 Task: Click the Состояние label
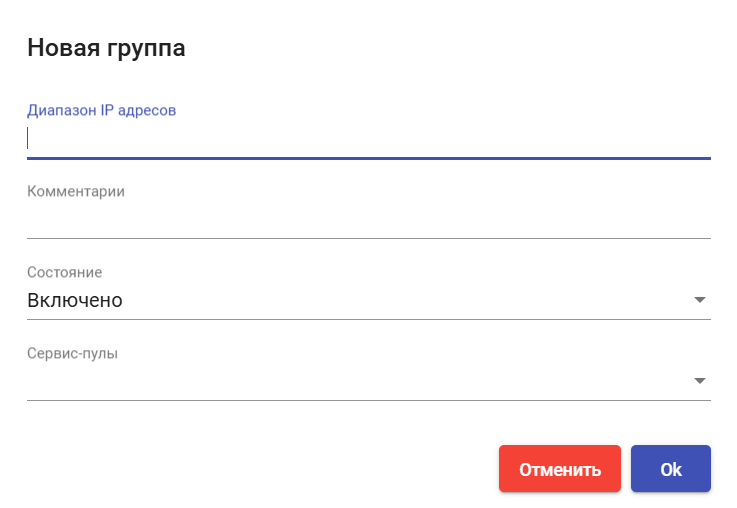pos(64,272)
